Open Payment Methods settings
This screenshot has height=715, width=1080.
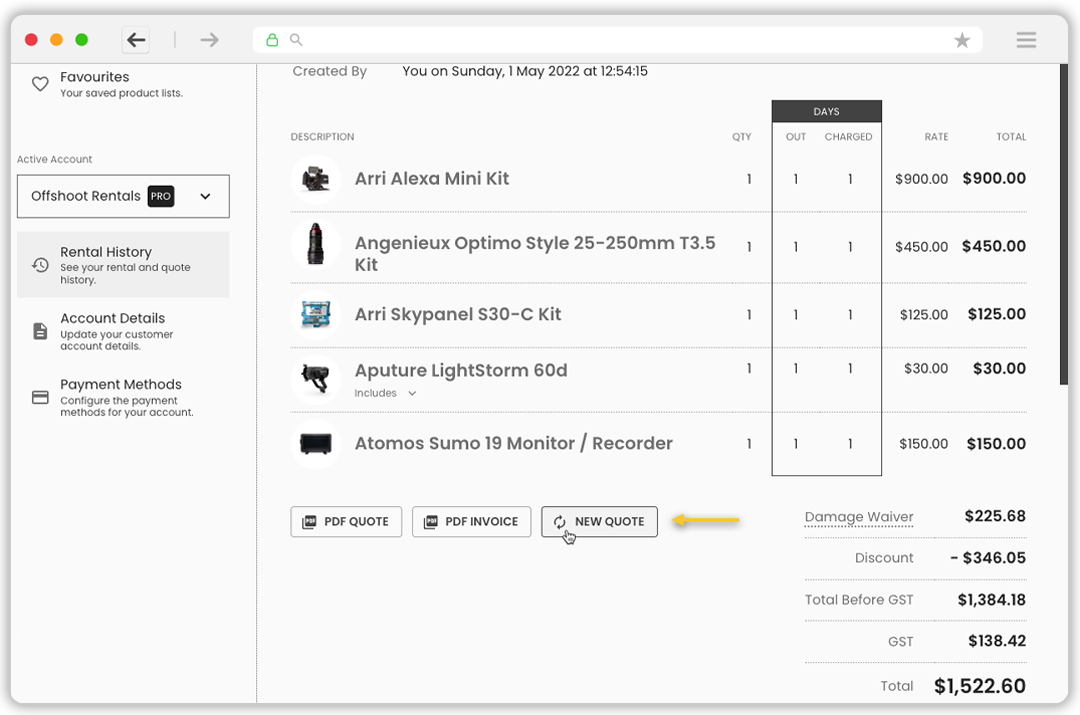[123, 397]
